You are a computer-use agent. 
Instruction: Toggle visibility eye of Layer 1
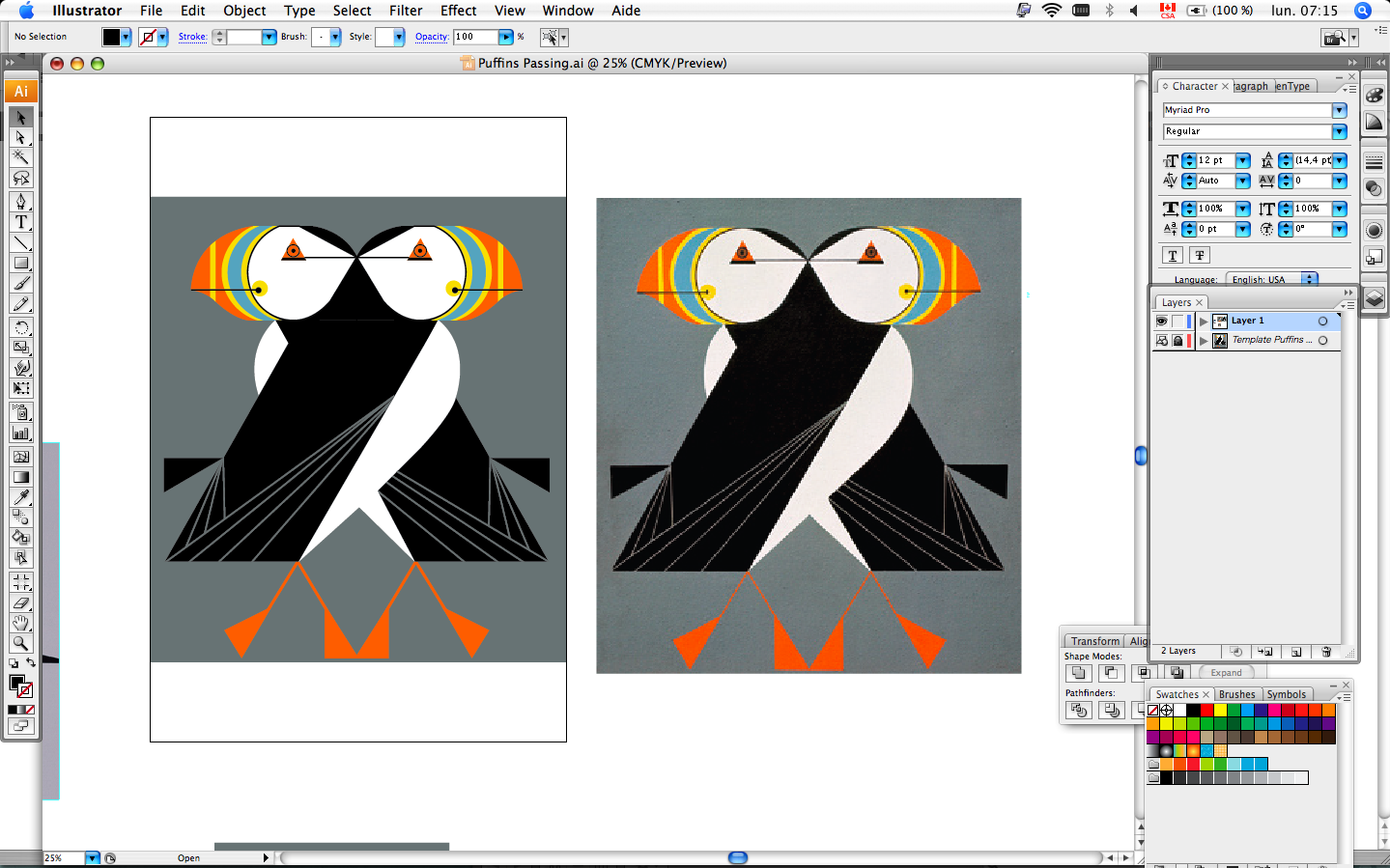click(x=1161, y=321)
